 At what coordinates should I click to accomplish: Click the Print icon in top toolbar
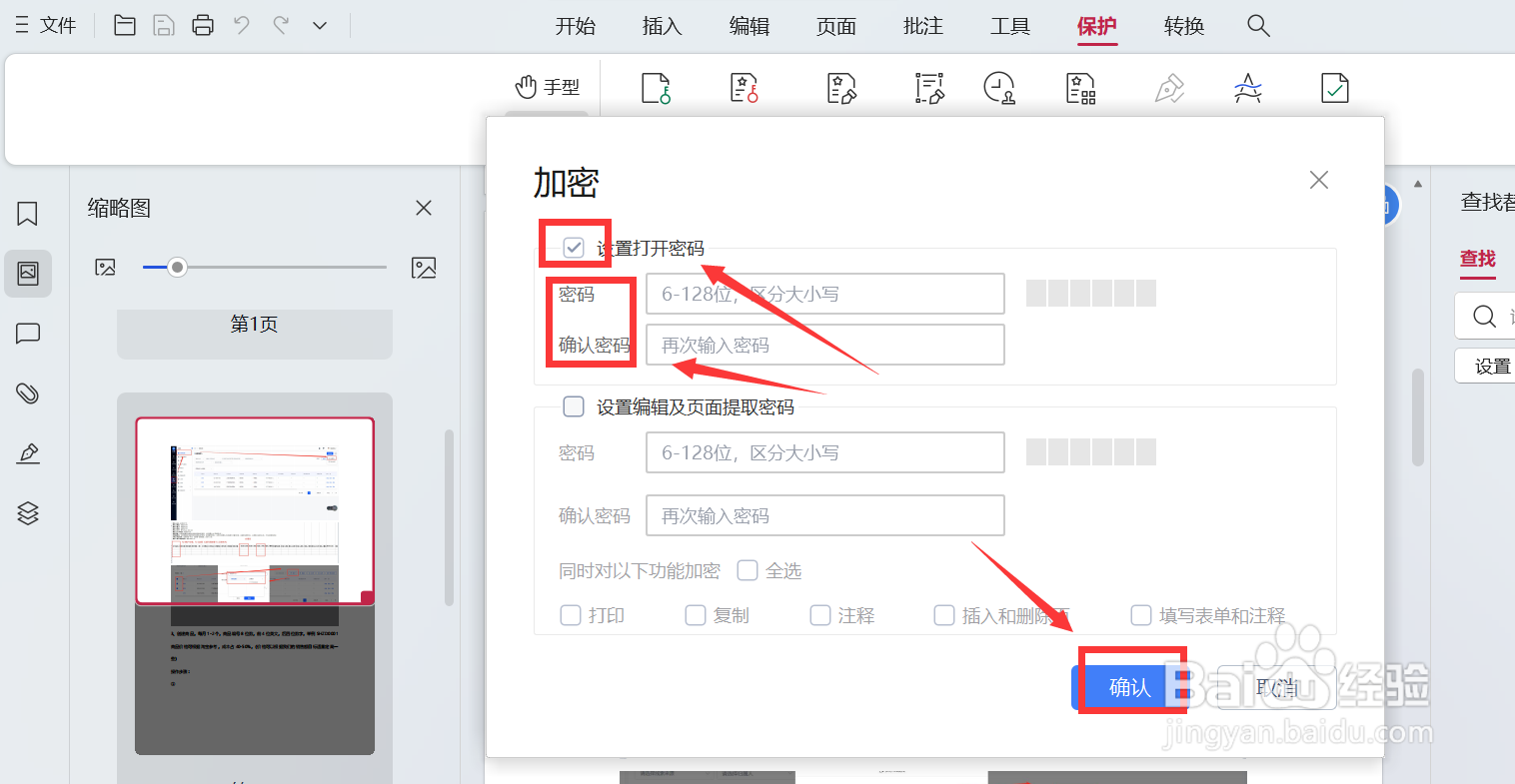tap(203, 25)
